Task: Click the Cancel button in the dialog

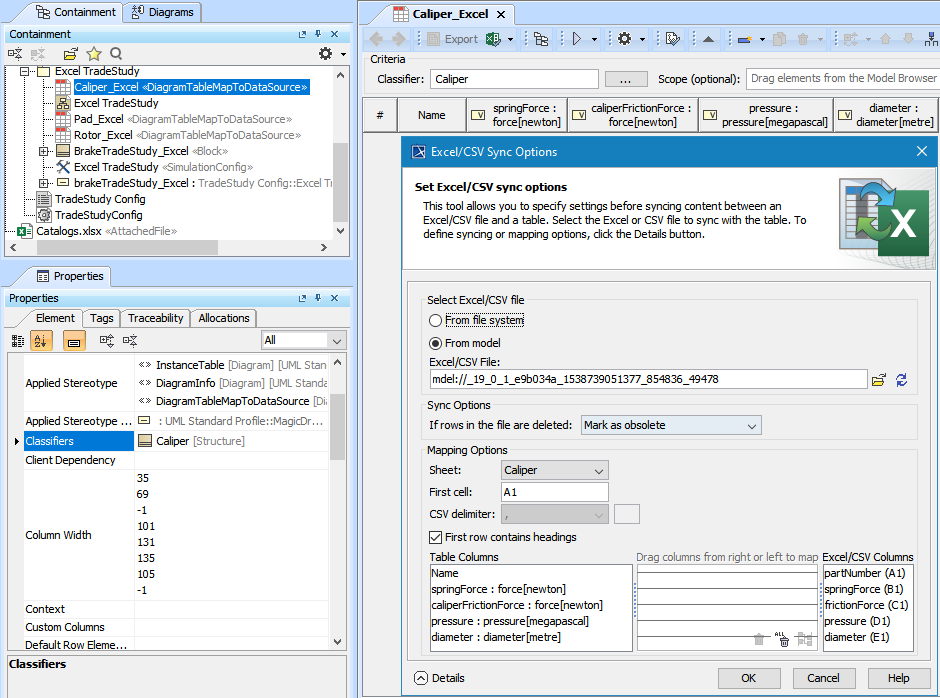Action: pos(823,678)
